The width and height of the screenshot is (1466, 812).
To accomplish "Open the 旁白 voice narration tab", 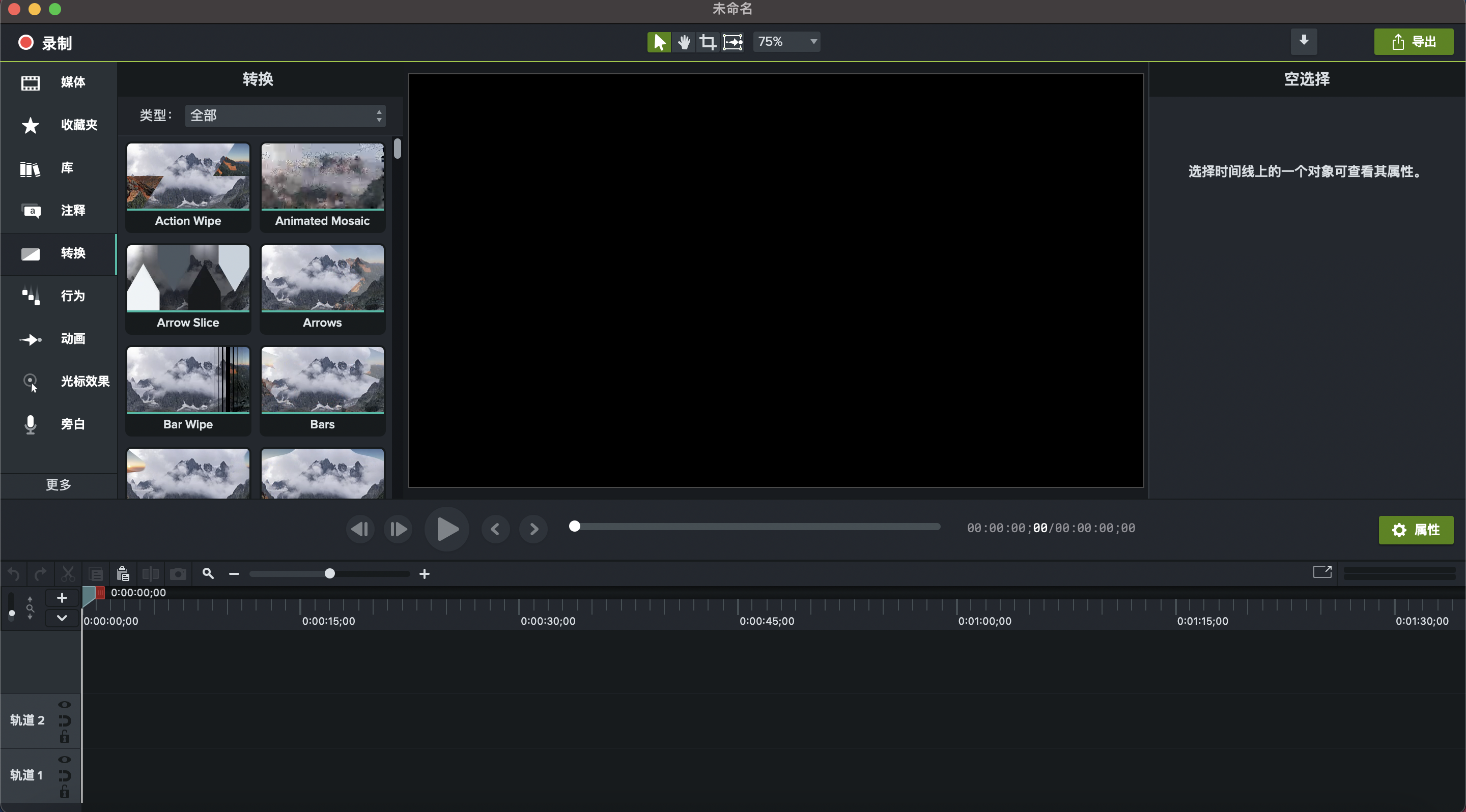I will pos(59,424).
